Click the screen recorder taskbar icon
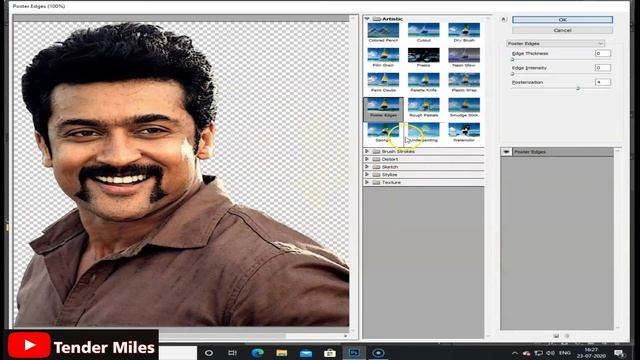The image size is (640, 360). (x=378, y=353)
